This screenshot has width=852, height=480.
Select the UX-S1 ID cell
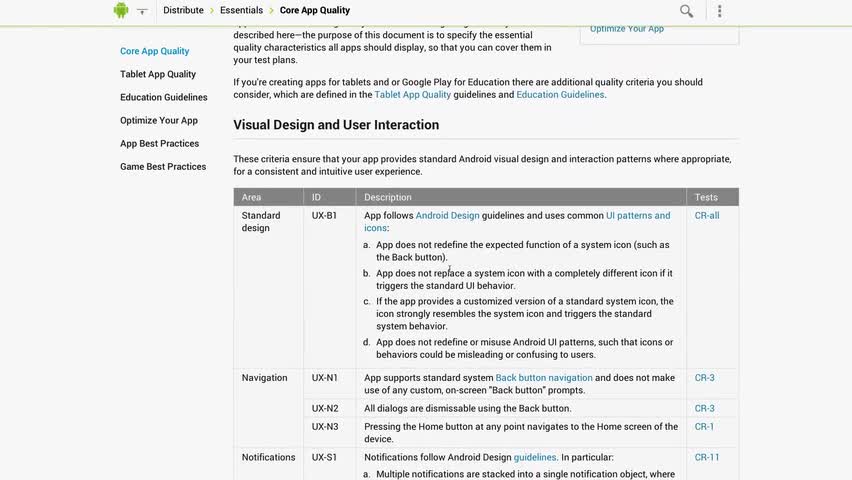[x=324, y=458]
